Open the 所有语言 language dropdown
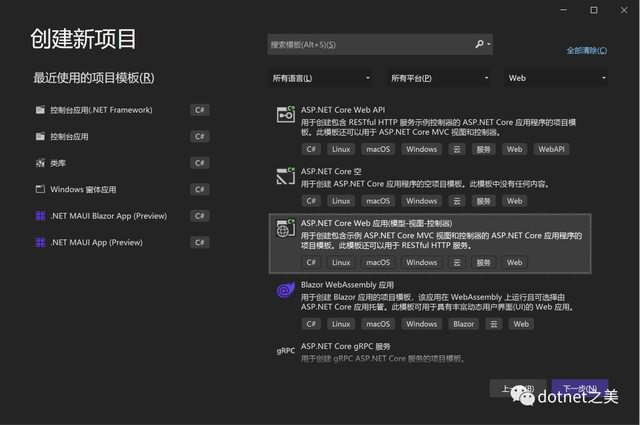This screenshot has width=640, height=425. tap(320, 78)
